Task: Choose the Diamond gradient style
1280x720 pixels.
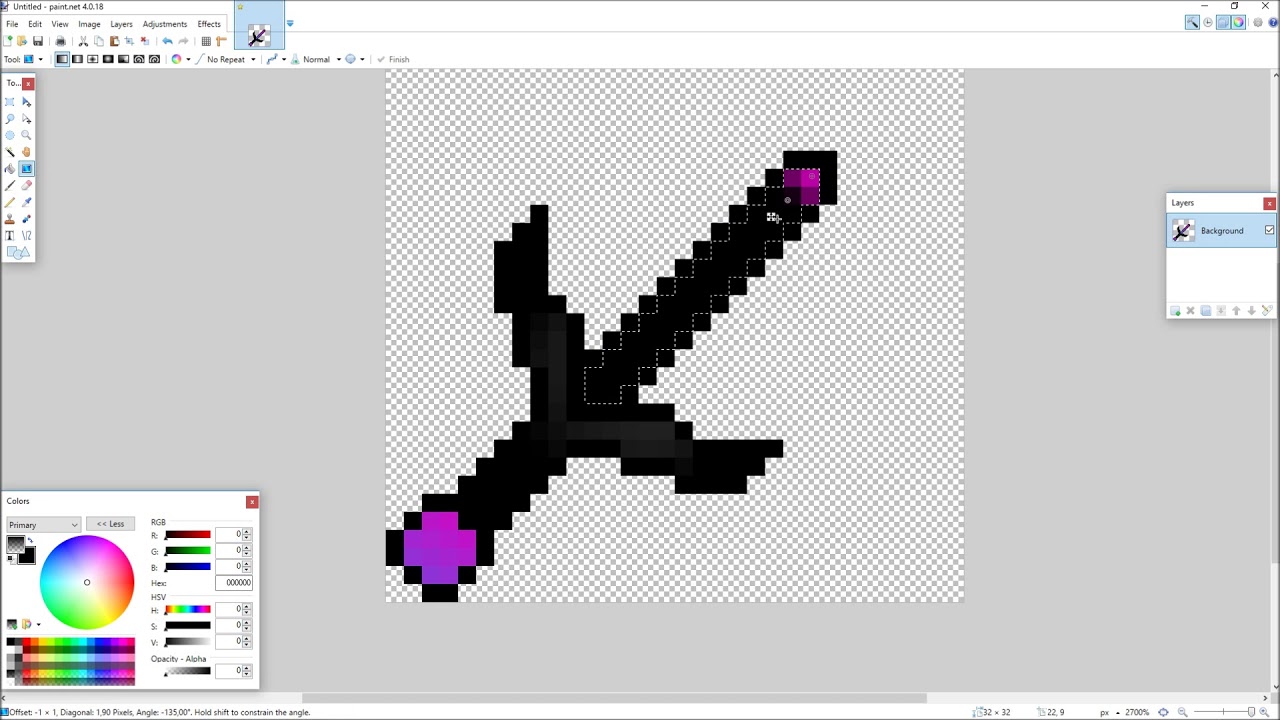Action: click(93, 59)
